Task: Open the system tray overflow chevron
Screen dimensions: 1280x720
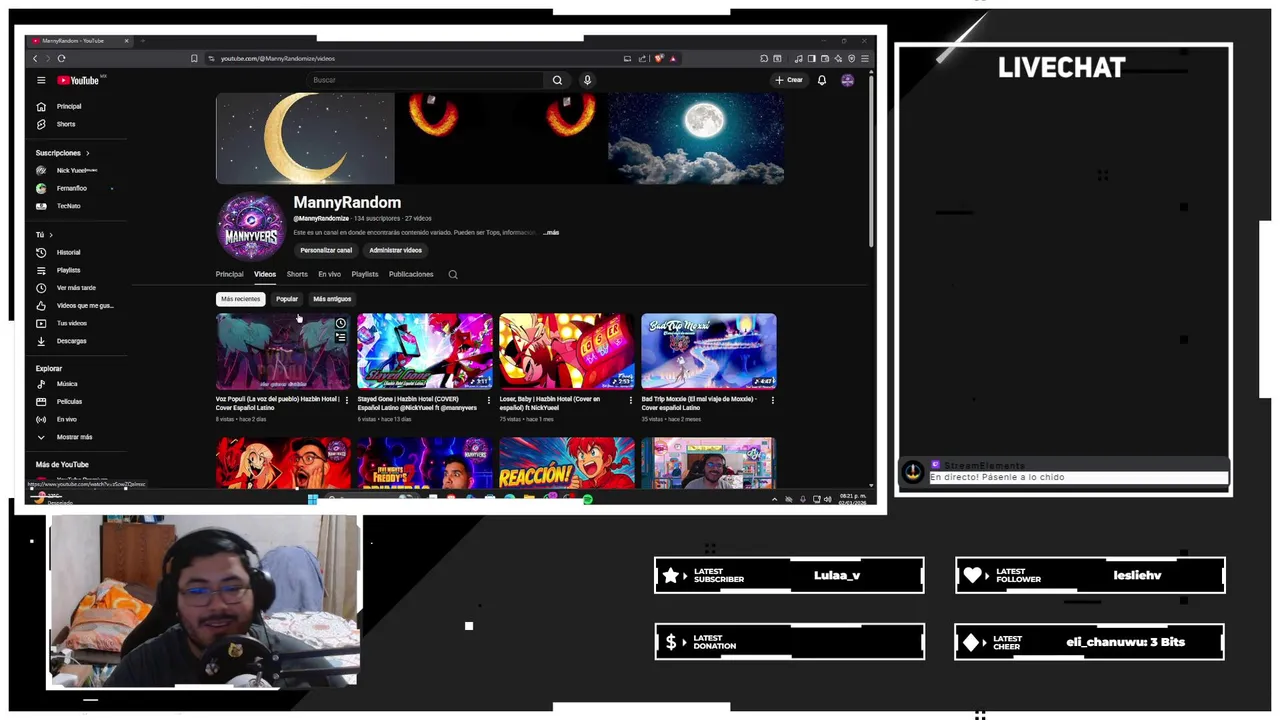Action: tap(774, 499)
